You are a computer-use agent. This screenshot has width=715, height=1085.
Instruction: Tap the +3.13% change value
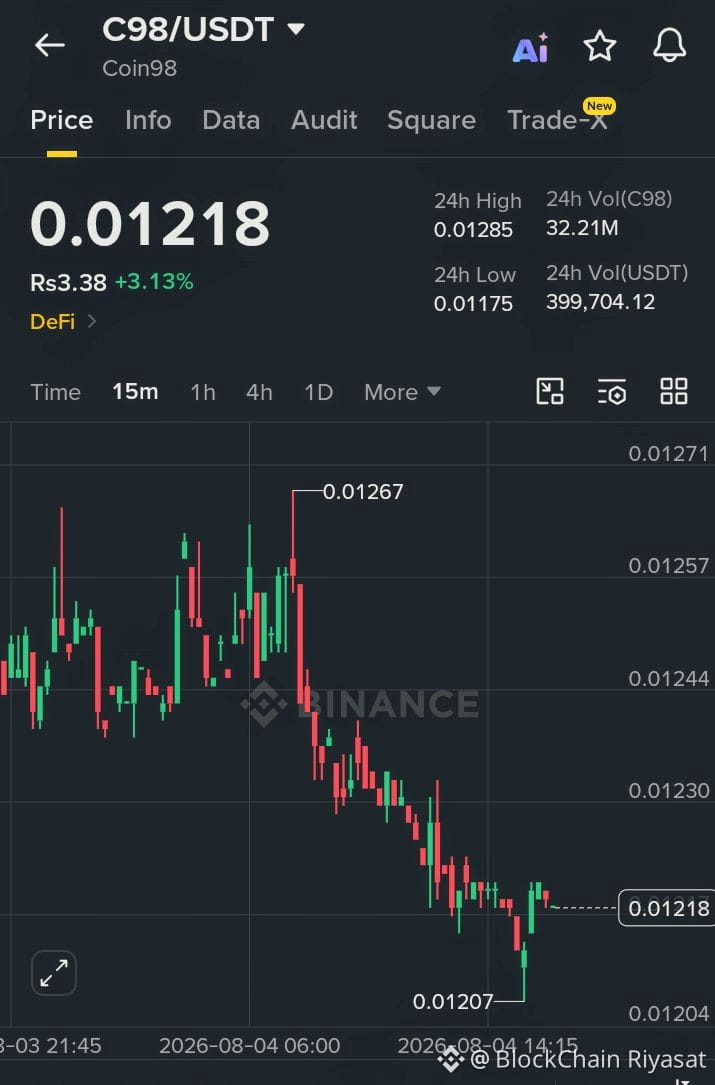click(x=154, y=282)
